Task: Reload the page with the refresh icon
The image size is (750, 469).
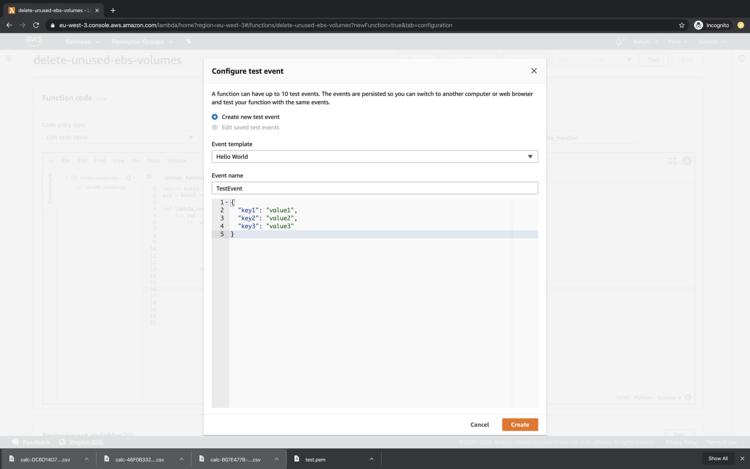Action: (x=36, y=25)
